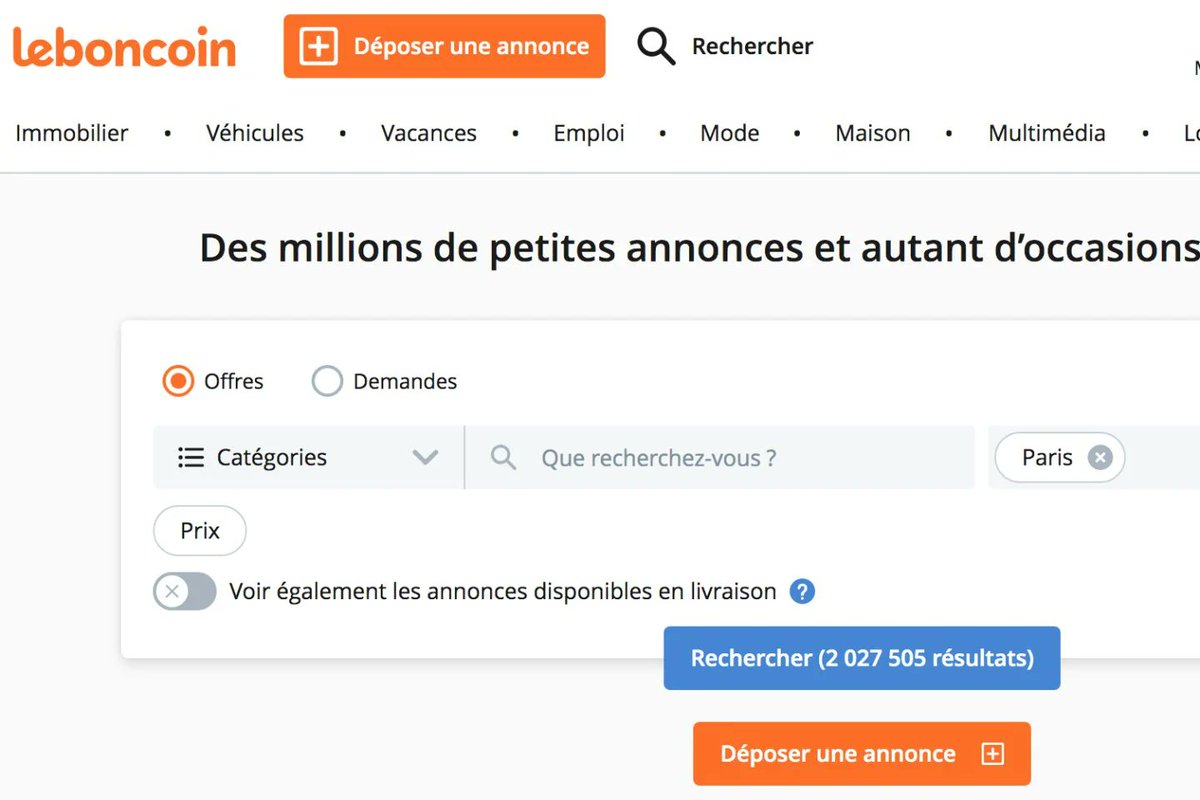This screenshot has width=1200, height=800.
Task: Click the search field magnifier icon
Action: point(504,458)
